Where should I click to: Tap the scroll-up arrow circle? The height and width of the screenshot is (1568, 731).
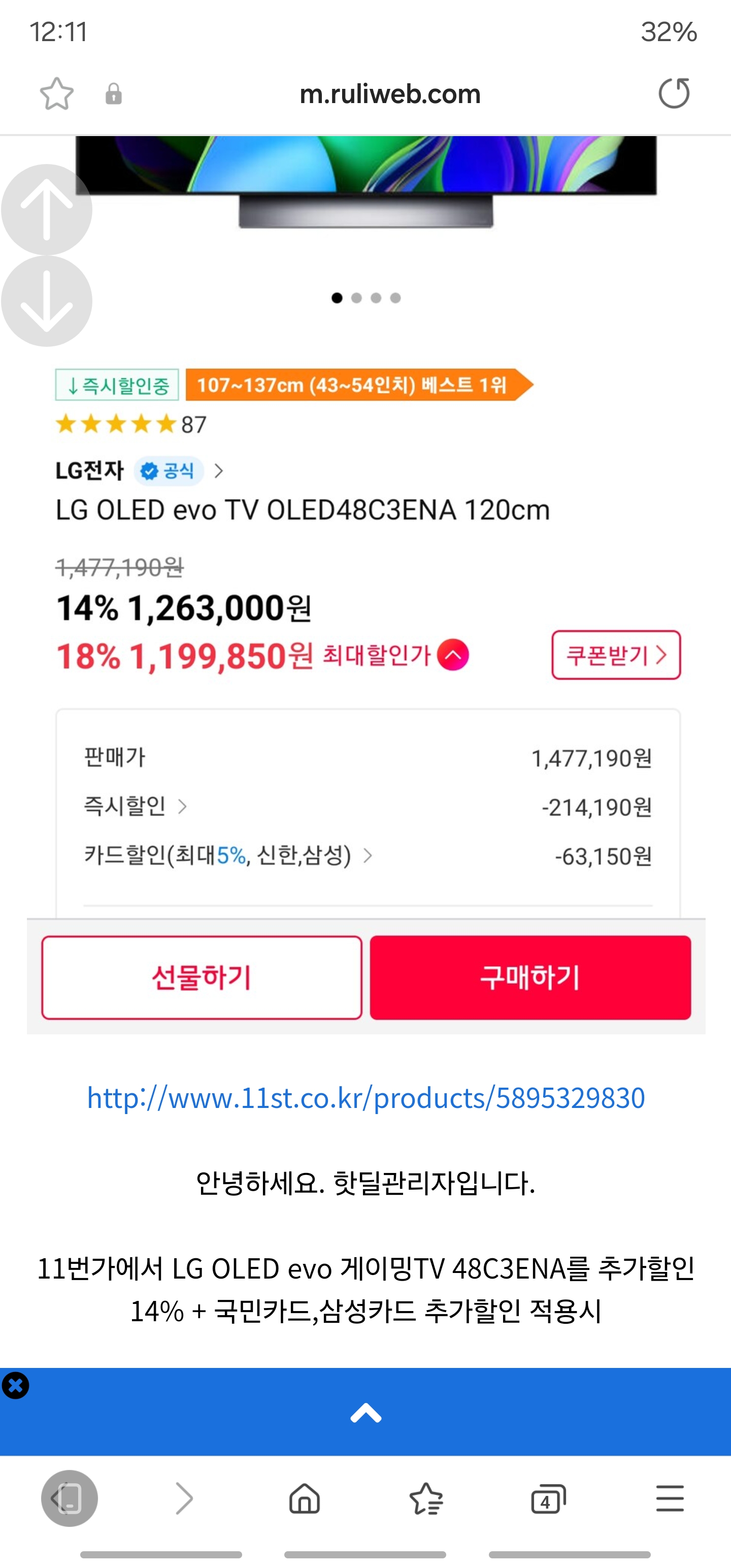coord(47,209)
